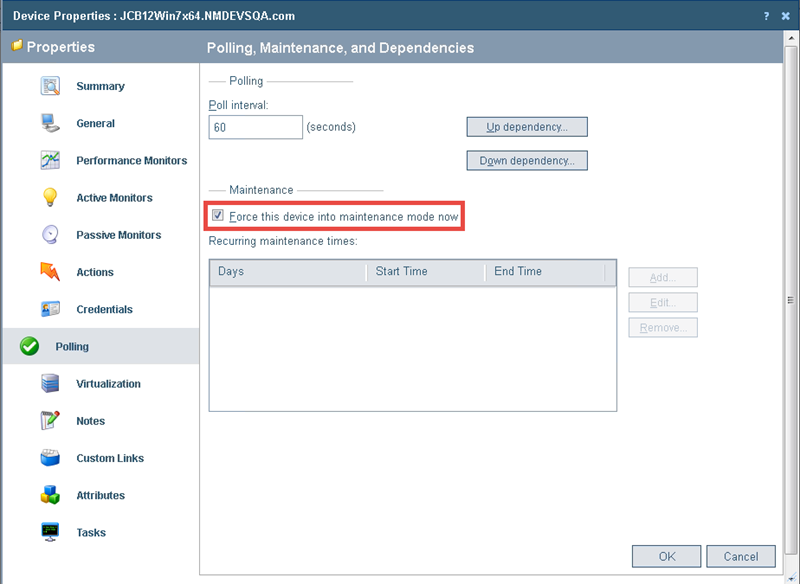This screenshot has height=584, width=800.
Task: Click the Poll interval input field
Action: point(255,127)
